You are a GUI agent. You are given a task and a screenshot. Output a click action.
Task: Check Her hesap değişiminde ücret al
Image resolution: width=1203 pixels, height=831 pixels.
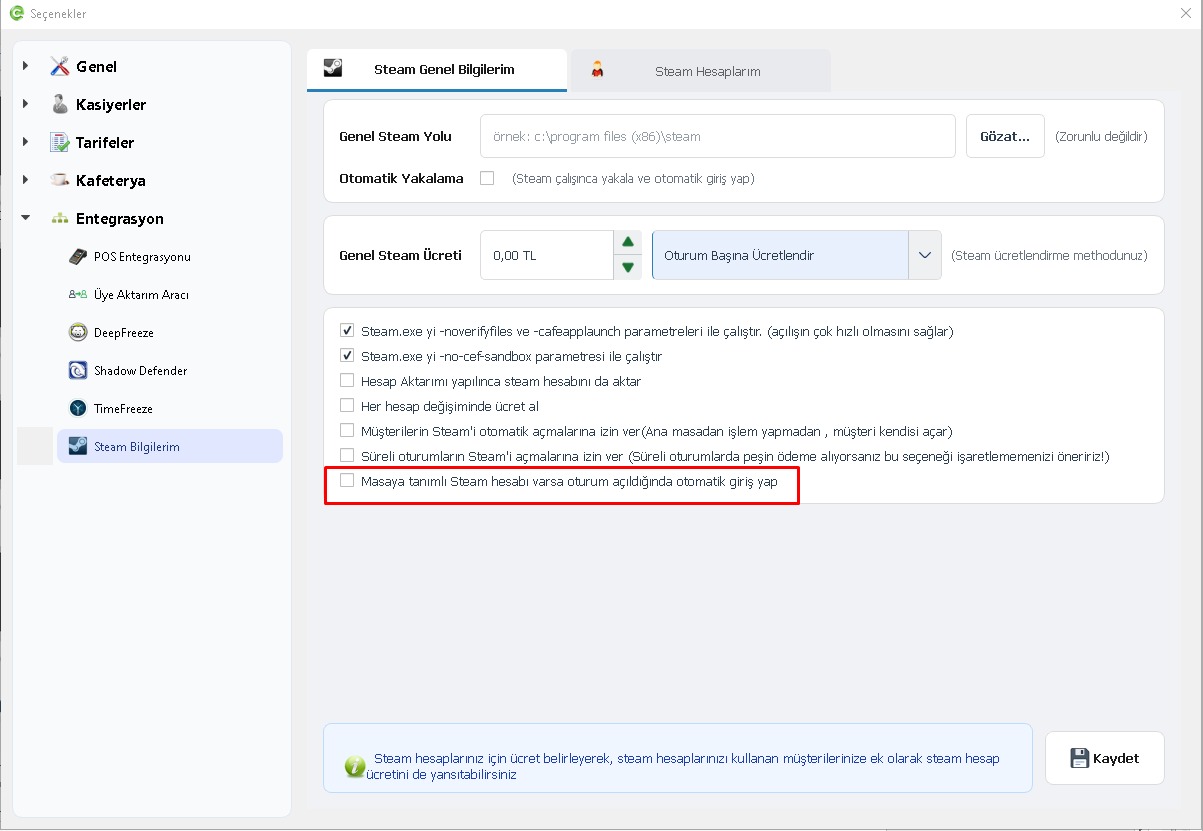click(347, 406)
